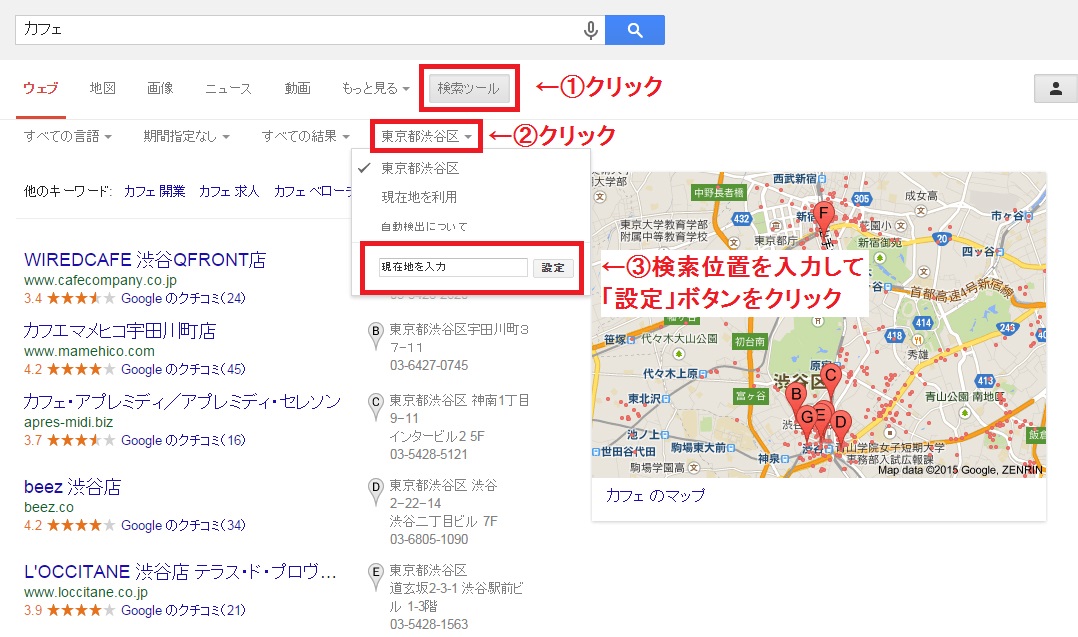This screenshot has width=1078, height=637.
Task: Open the L'OCCITANE 渋谷店 result
Action: click(180, 572)
